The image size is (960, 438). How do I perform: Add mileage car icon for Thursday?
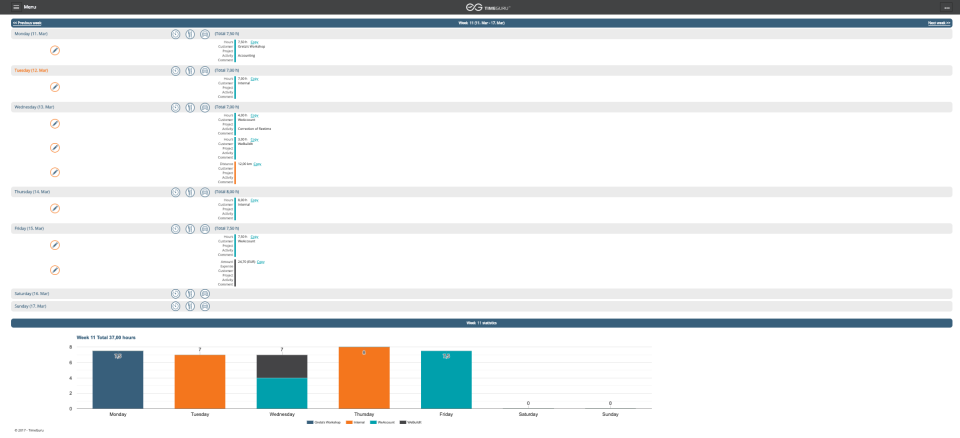coord(205,192)
